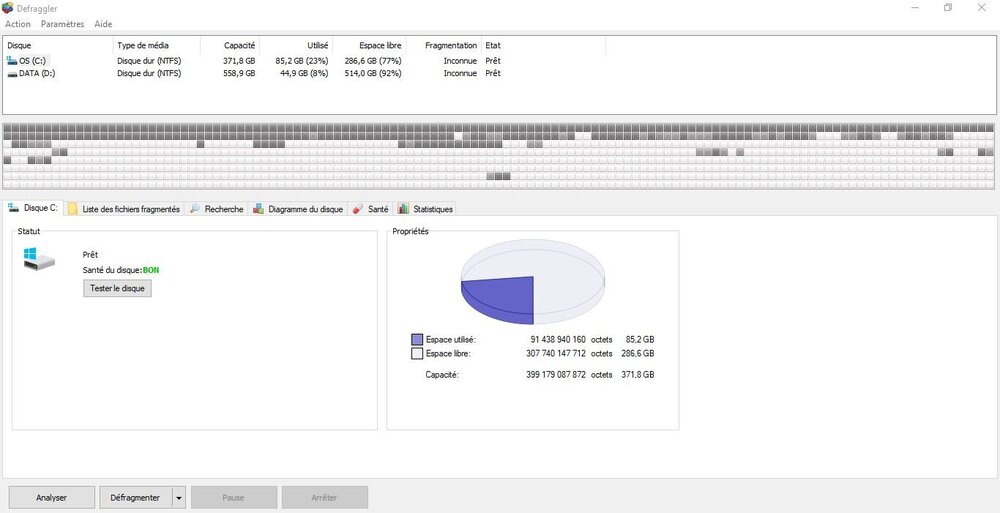Viewport: 1000px width, 513px height.
Task: Click the 91 438 940 160 octets value
Action: click(558, 339)
